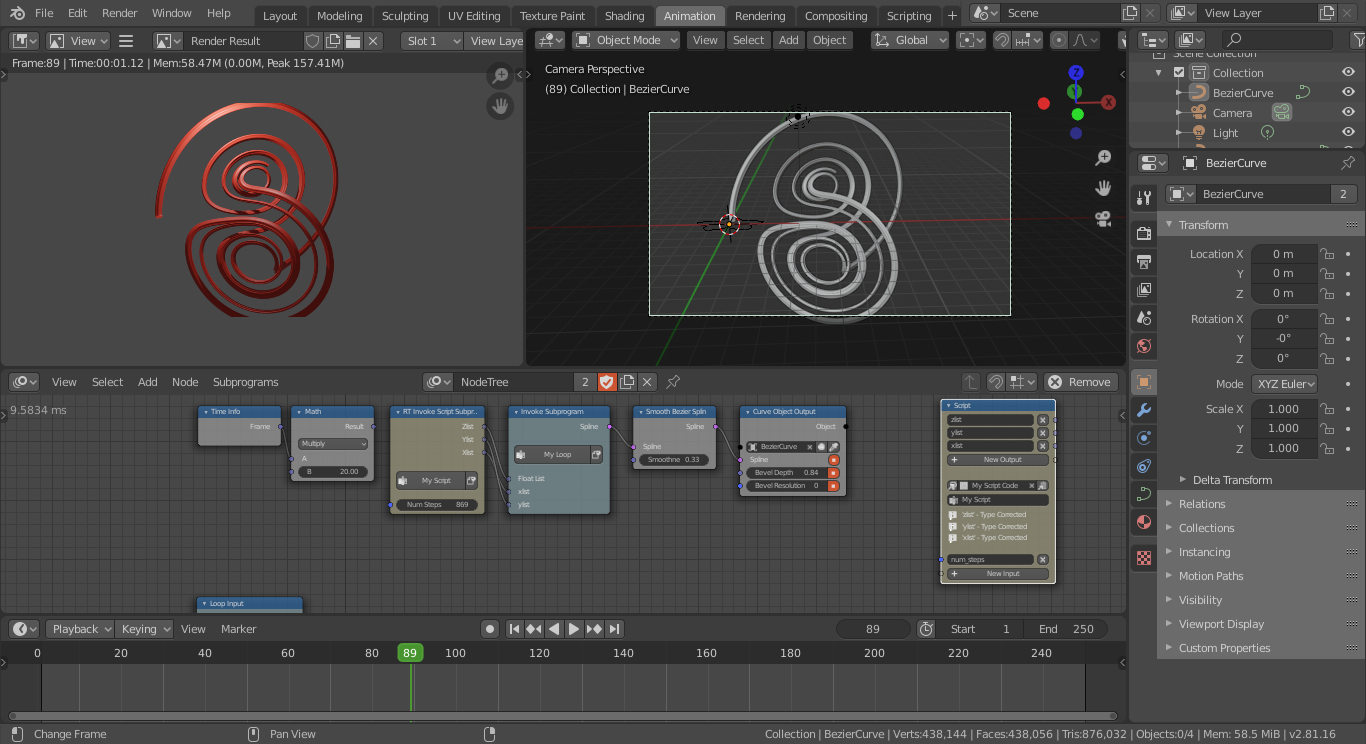Click the Object Data green curve icon

pyautogui.click(x=1144, y=493)
